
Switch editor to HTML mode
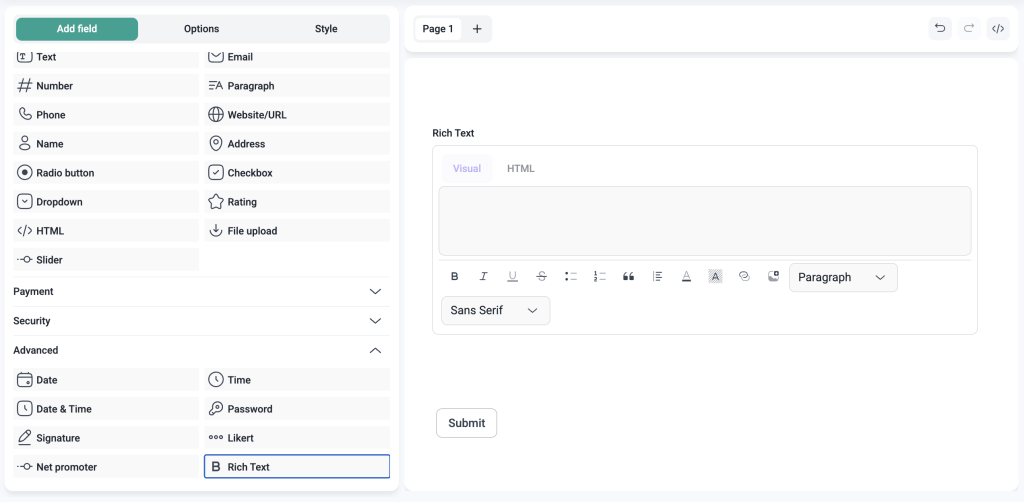[x=520, y=168]
